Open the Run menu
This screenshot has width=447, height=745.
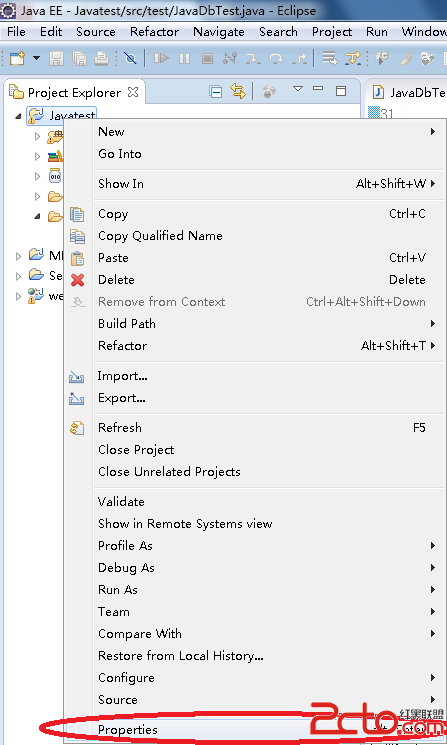[377, 32]
